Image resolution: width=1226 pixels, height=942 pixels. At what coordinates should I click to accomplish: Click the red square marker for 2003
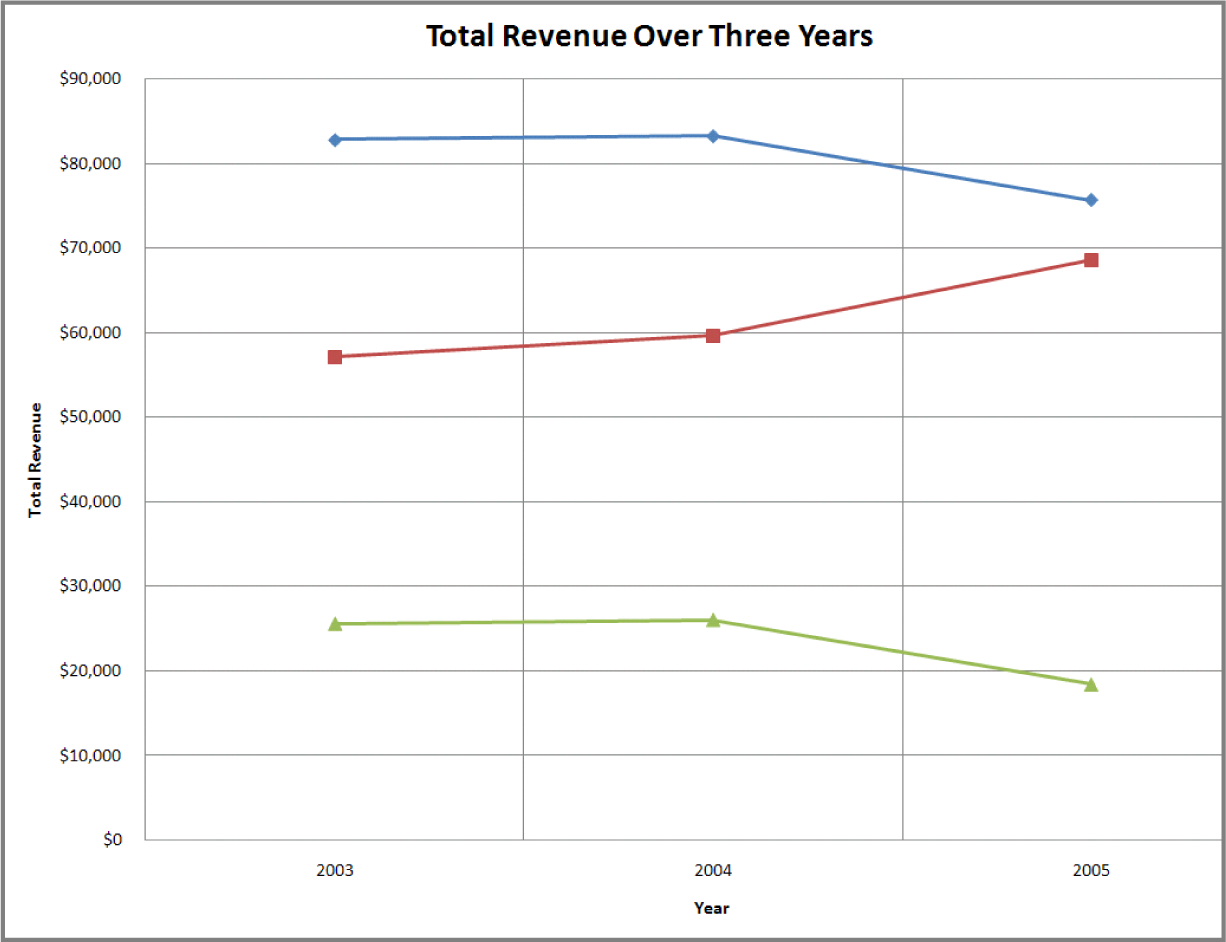[335, 357]
